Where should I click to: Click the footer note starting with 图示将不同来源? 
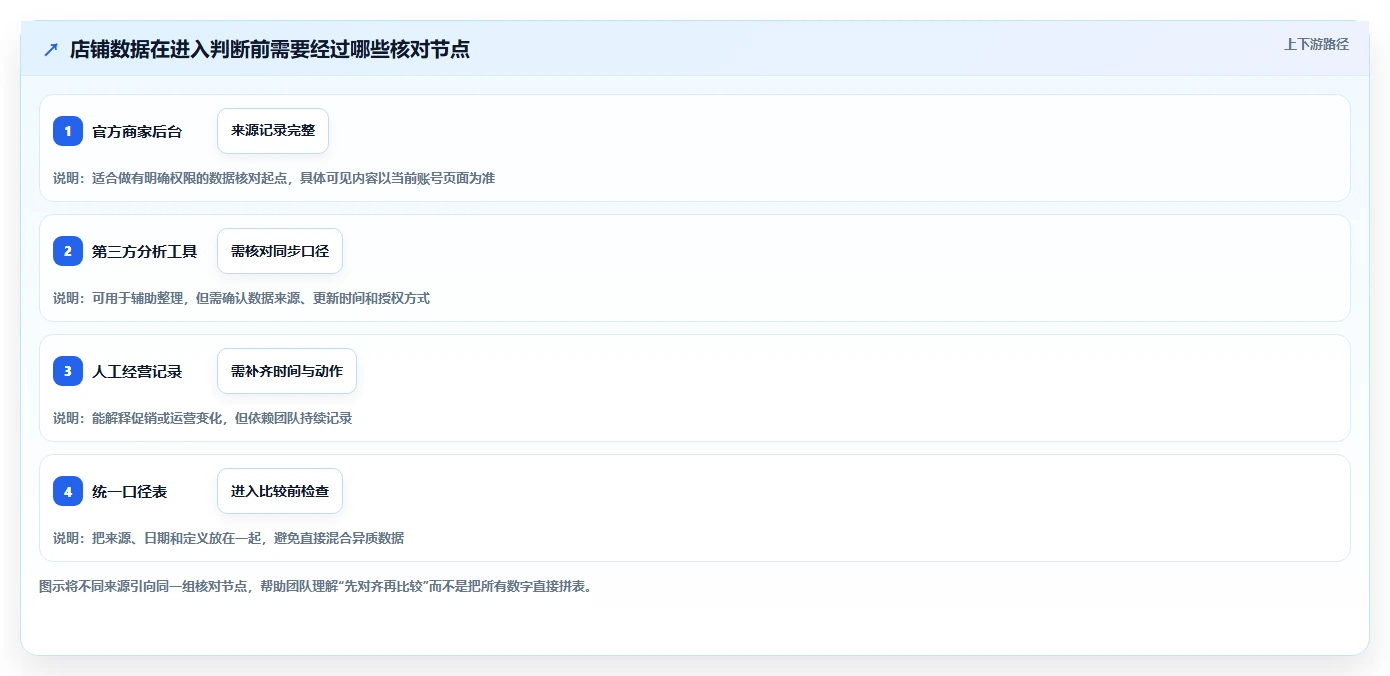(315, 586)
